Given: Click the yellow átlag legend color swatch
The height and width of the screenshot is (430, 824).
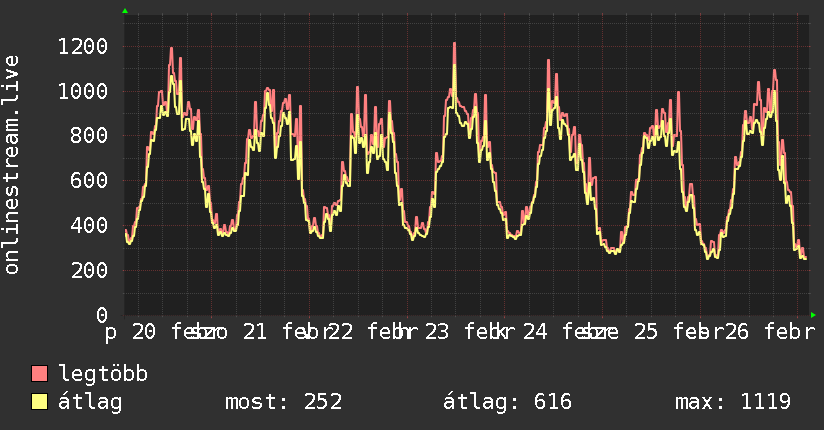Looking at the screenshot, I should [x=39, y=402].
